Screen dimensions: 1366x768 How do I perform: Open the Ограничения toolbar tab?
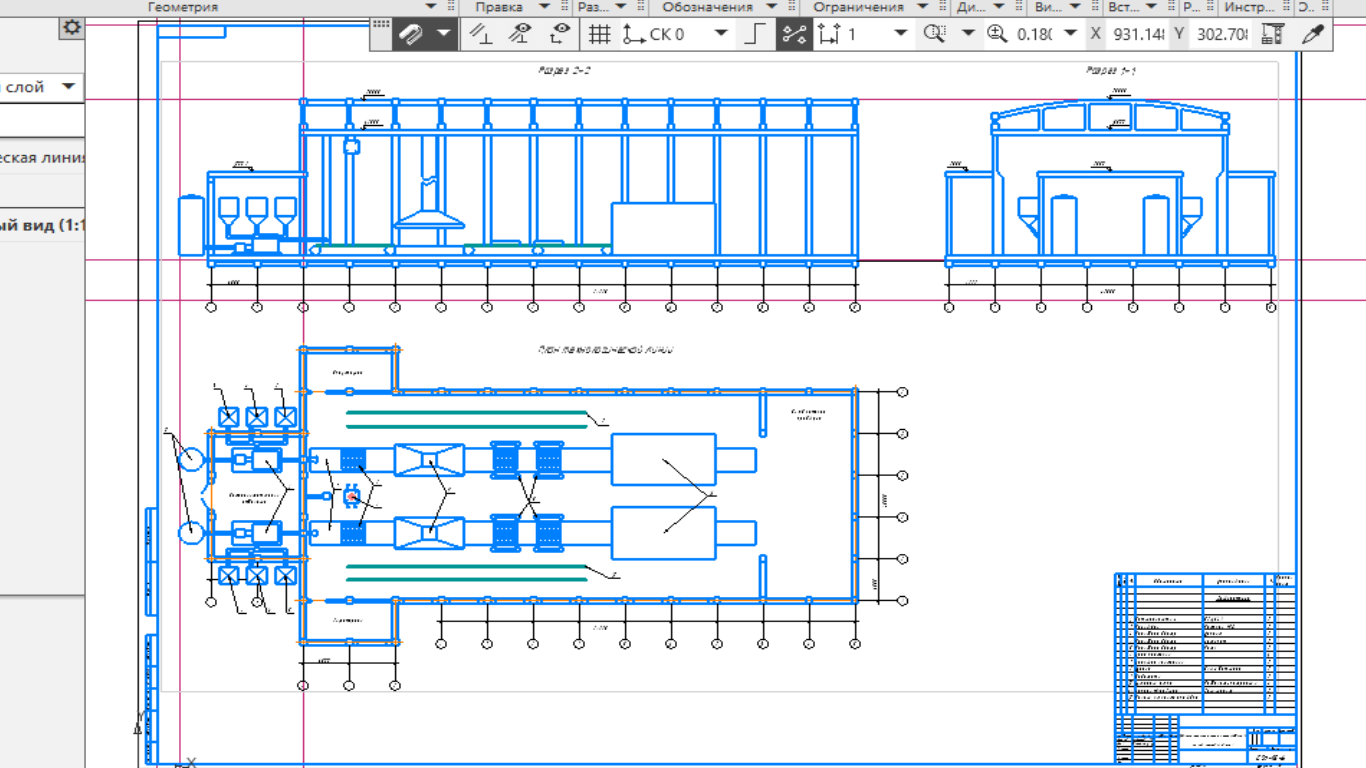tap(859, 7)
